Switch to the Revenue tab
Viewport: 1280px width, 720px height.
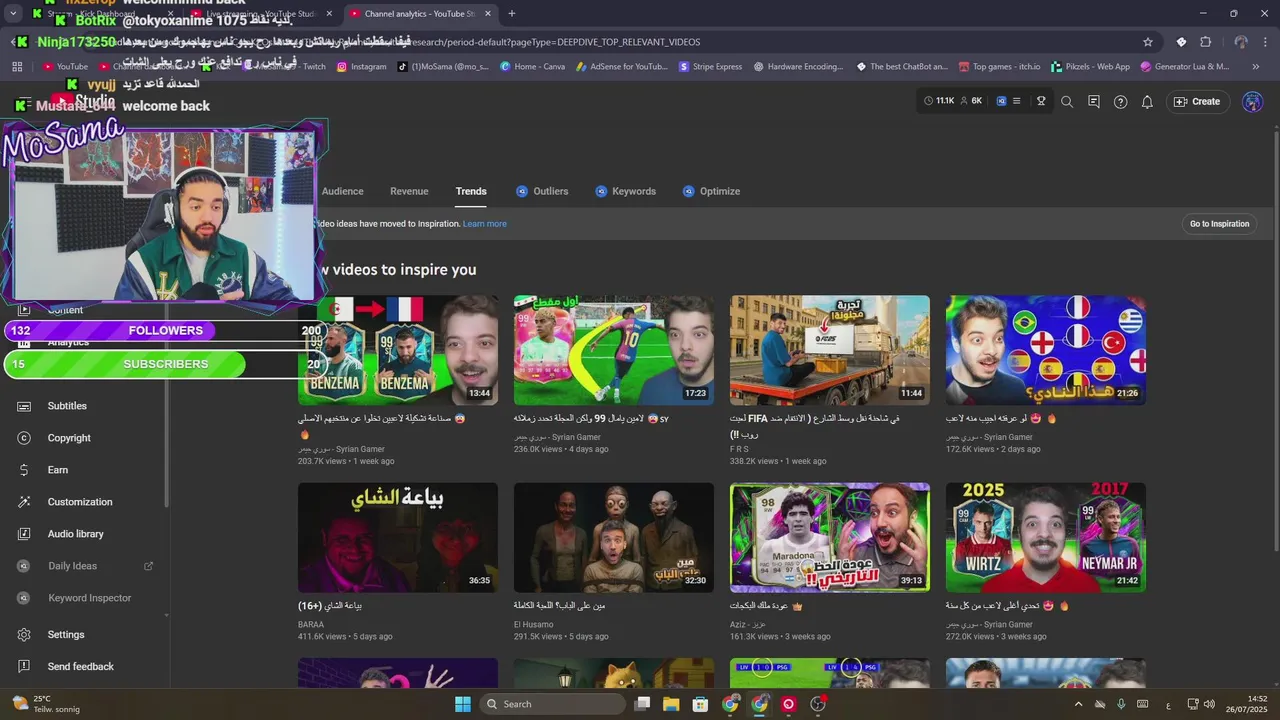pyautogui.click(x=409, y=191)
